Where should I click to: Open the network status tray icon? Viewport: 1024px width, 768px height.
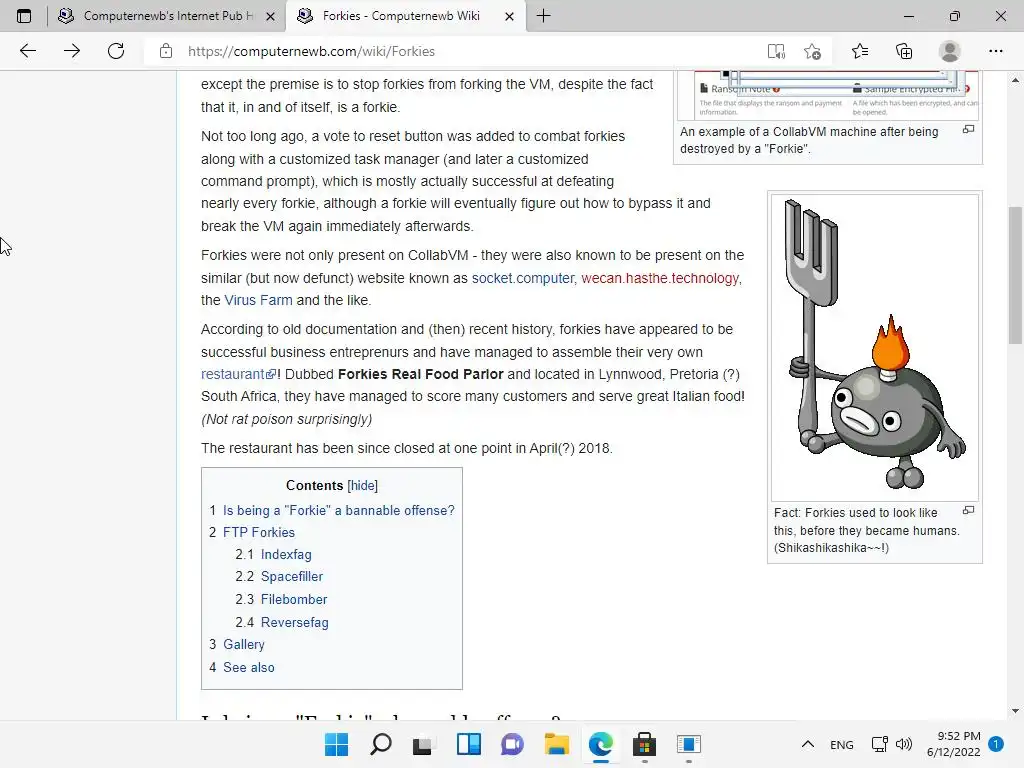pyautogui.click(x=880, y=744)
